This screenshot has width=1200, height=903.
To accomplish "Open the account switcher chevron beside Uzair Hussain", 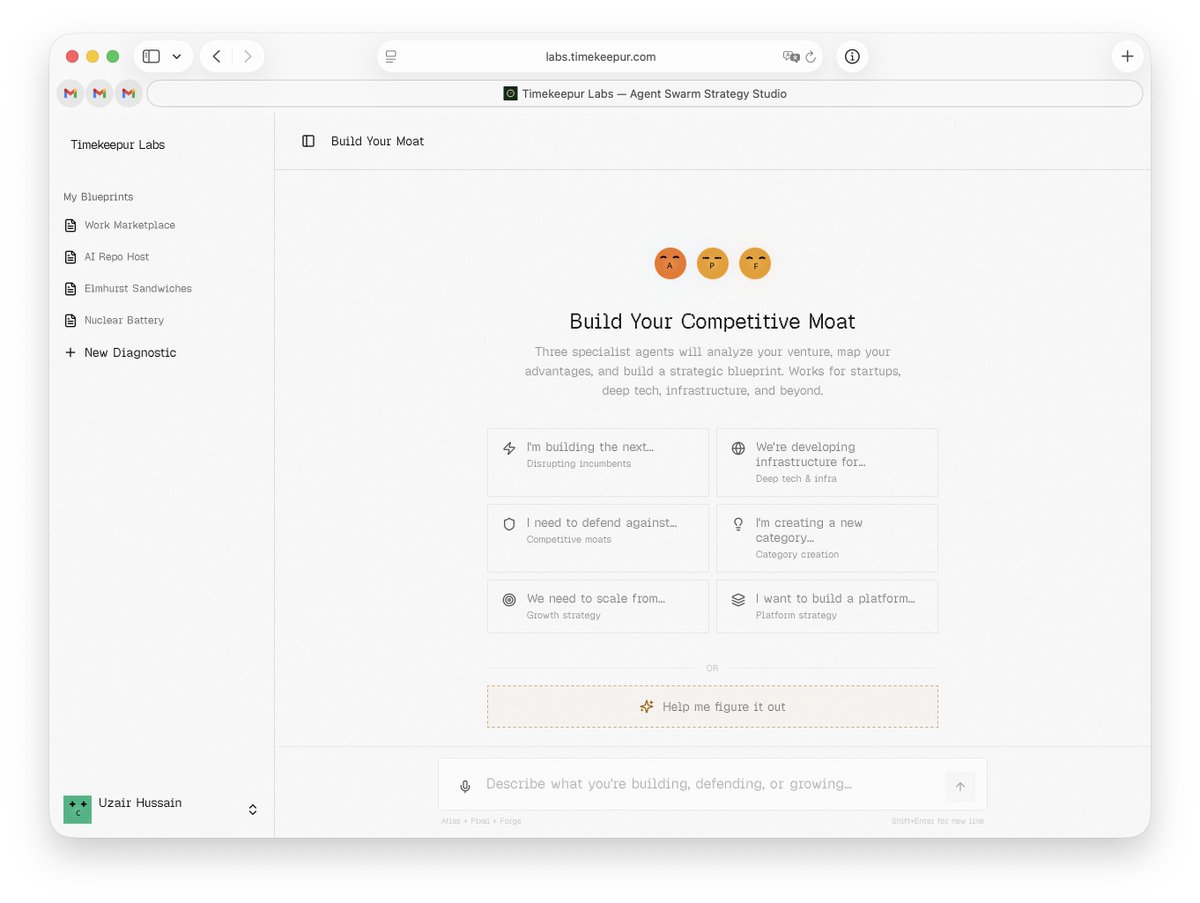I will 252,809.
